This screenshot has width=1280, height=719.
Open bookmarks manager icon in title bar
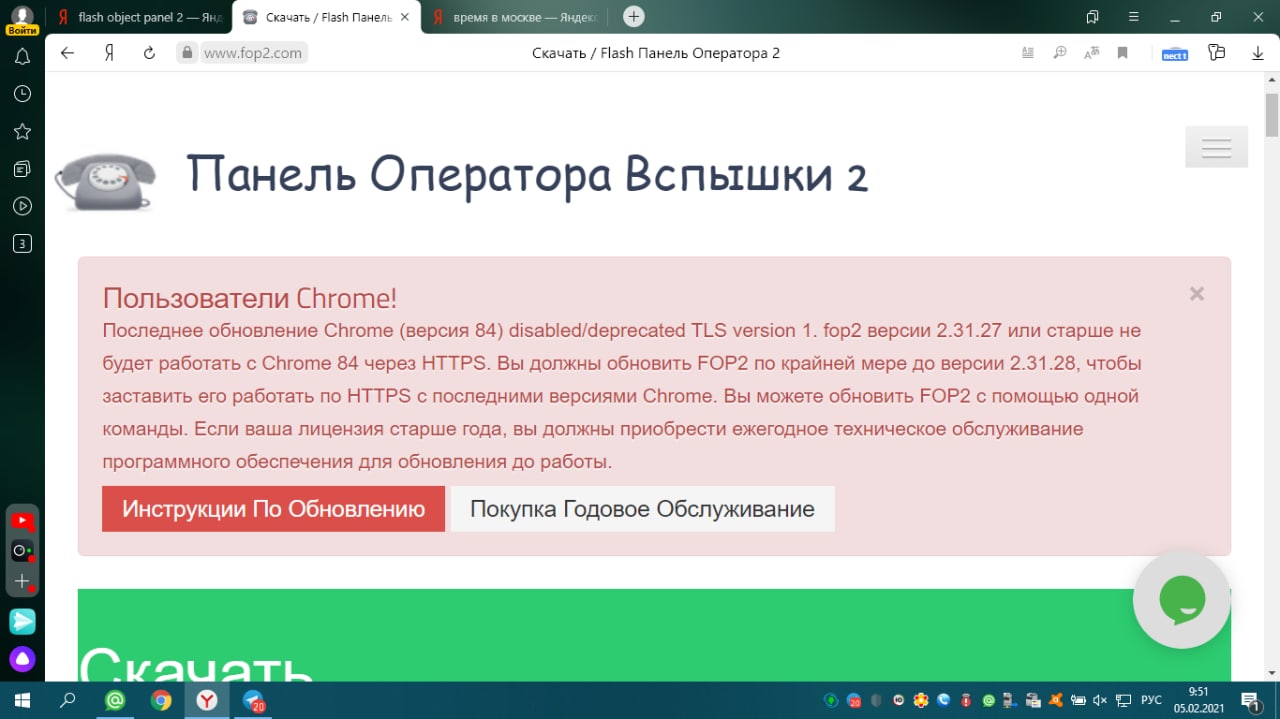point(1093,16)
